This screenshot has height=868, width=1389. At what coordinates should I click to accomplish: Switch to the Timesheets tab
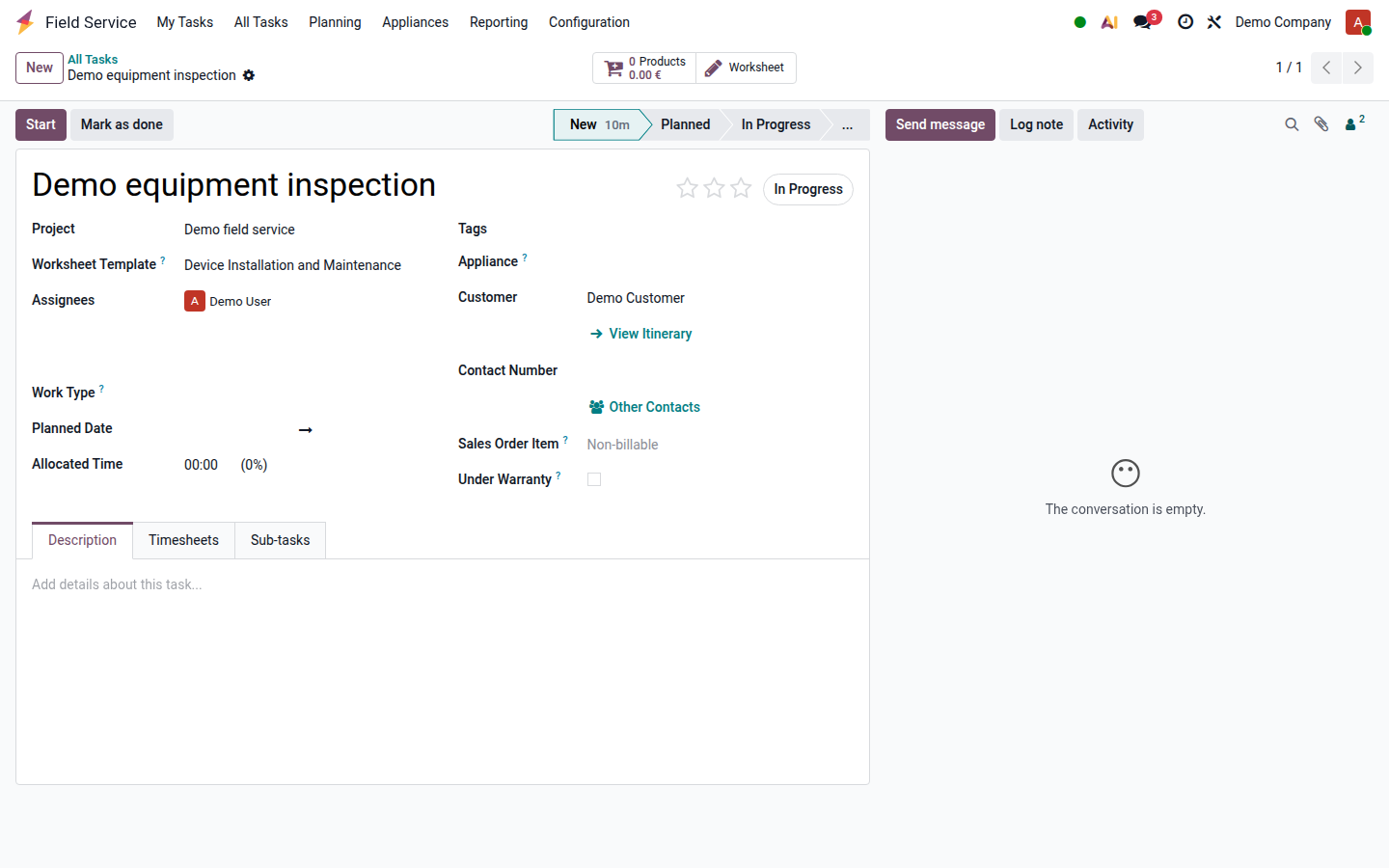(x=183, y=540)
